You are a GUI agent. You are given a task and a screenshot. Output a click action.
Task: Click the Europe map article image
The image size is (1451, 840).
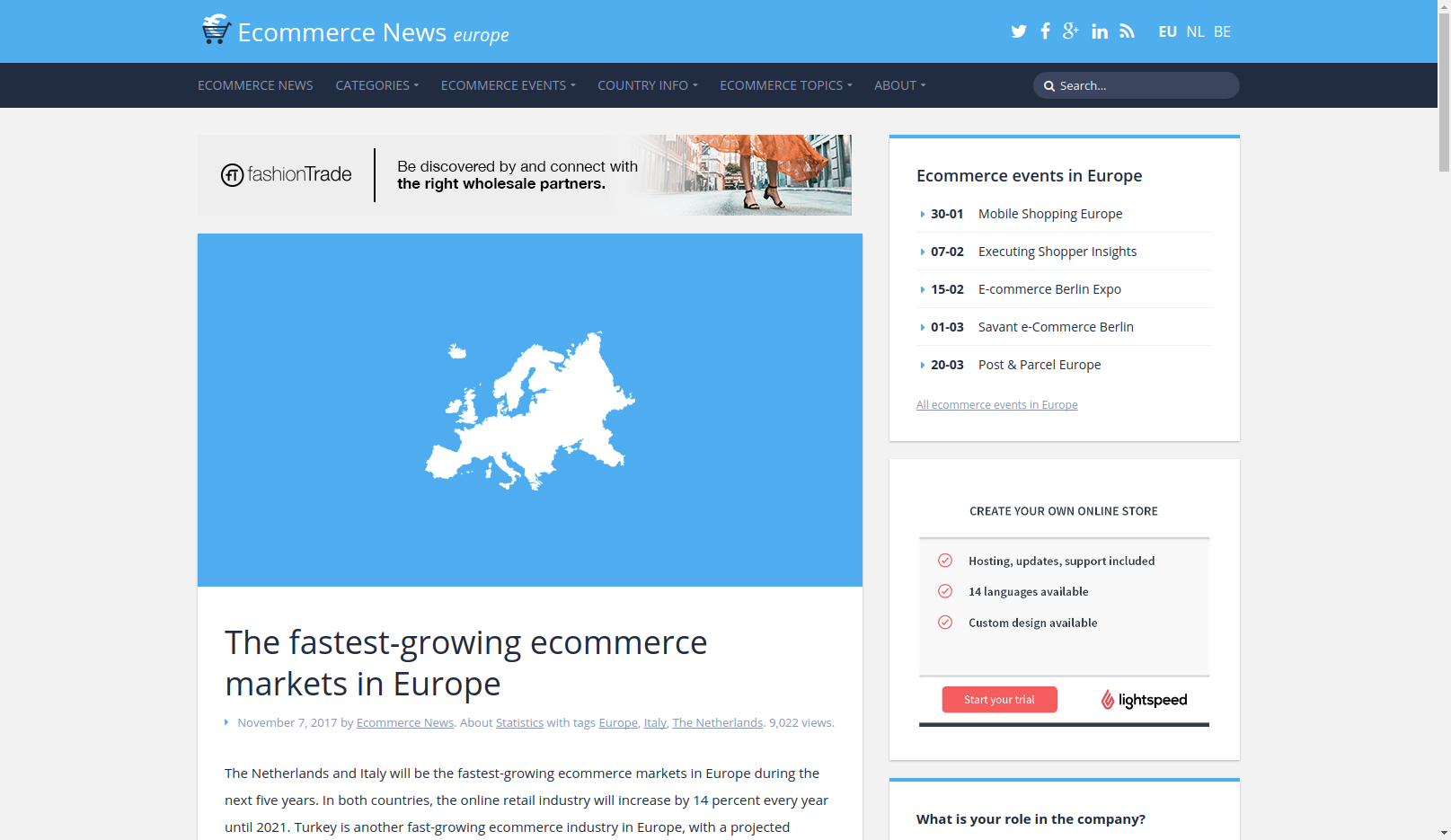530,410
